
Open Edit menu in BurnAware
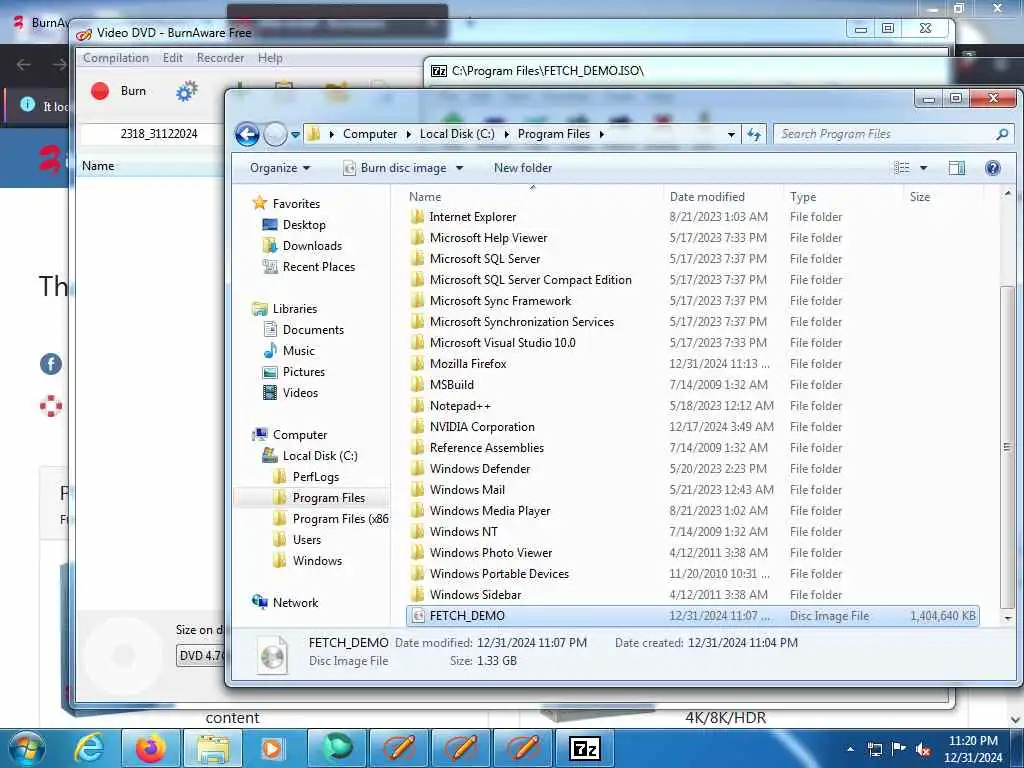[172, 57]
